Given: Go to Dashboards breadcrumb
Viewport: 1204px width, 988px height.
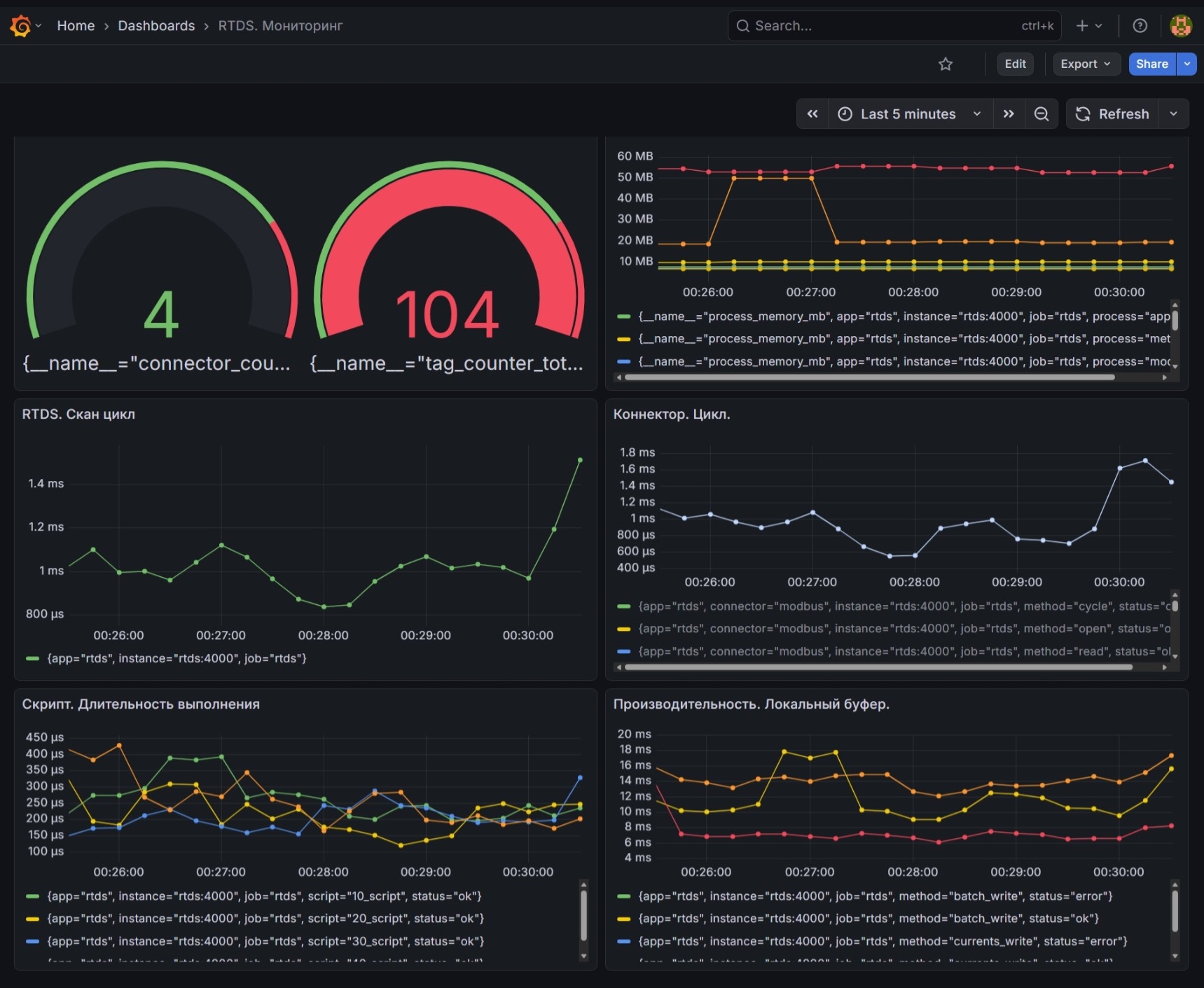Looking at the screenshot, I should pos(156,26).
